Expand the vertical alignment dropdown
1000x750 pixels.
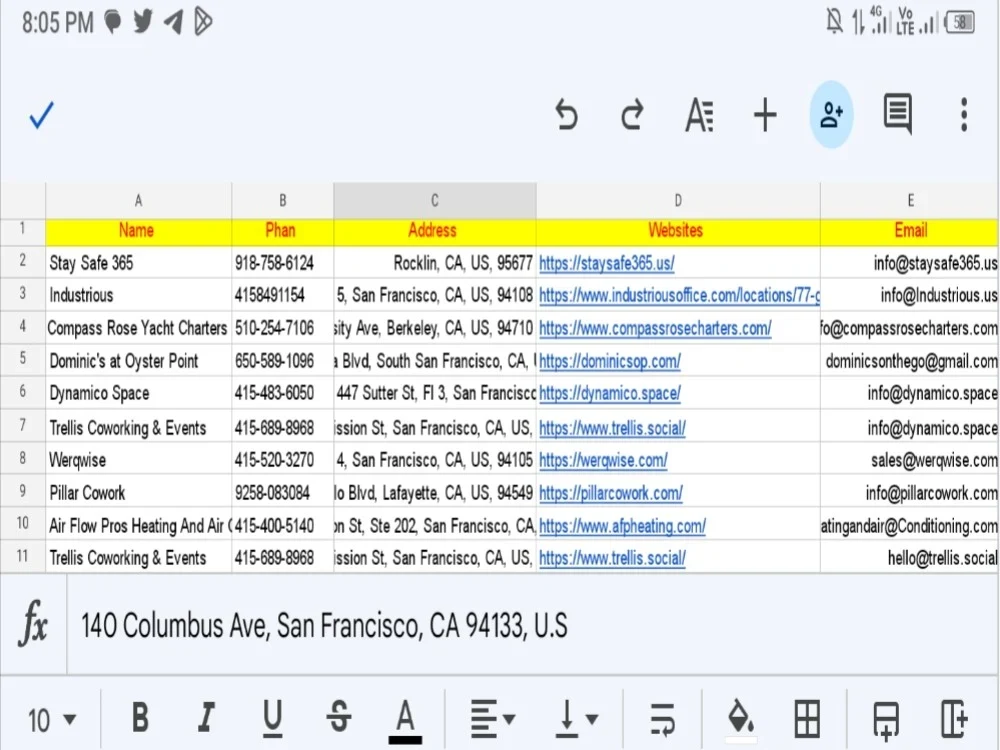pos(576,719)
